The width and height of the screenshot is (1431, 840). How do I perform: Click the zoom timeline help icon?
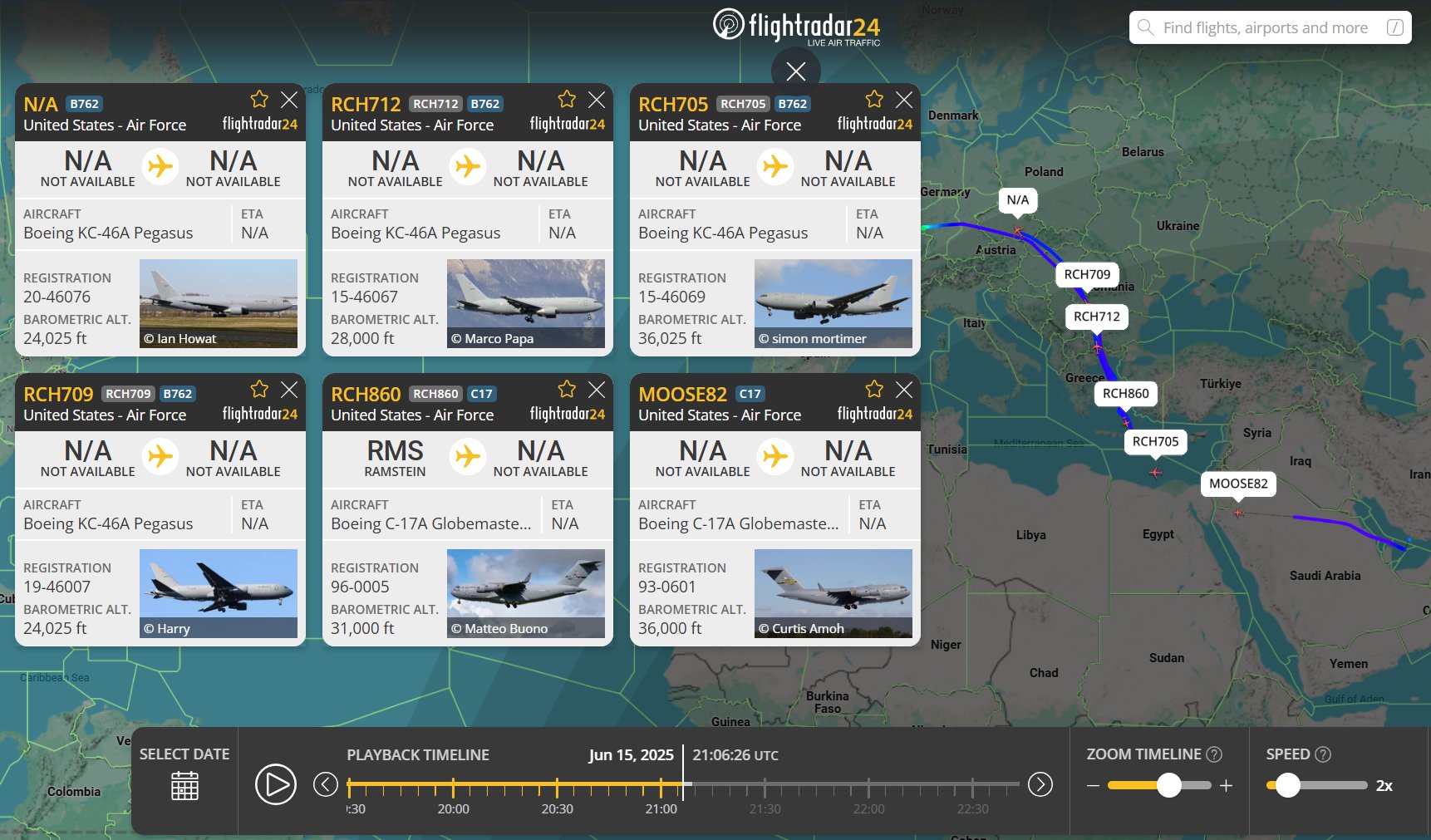coord(1214,754)
